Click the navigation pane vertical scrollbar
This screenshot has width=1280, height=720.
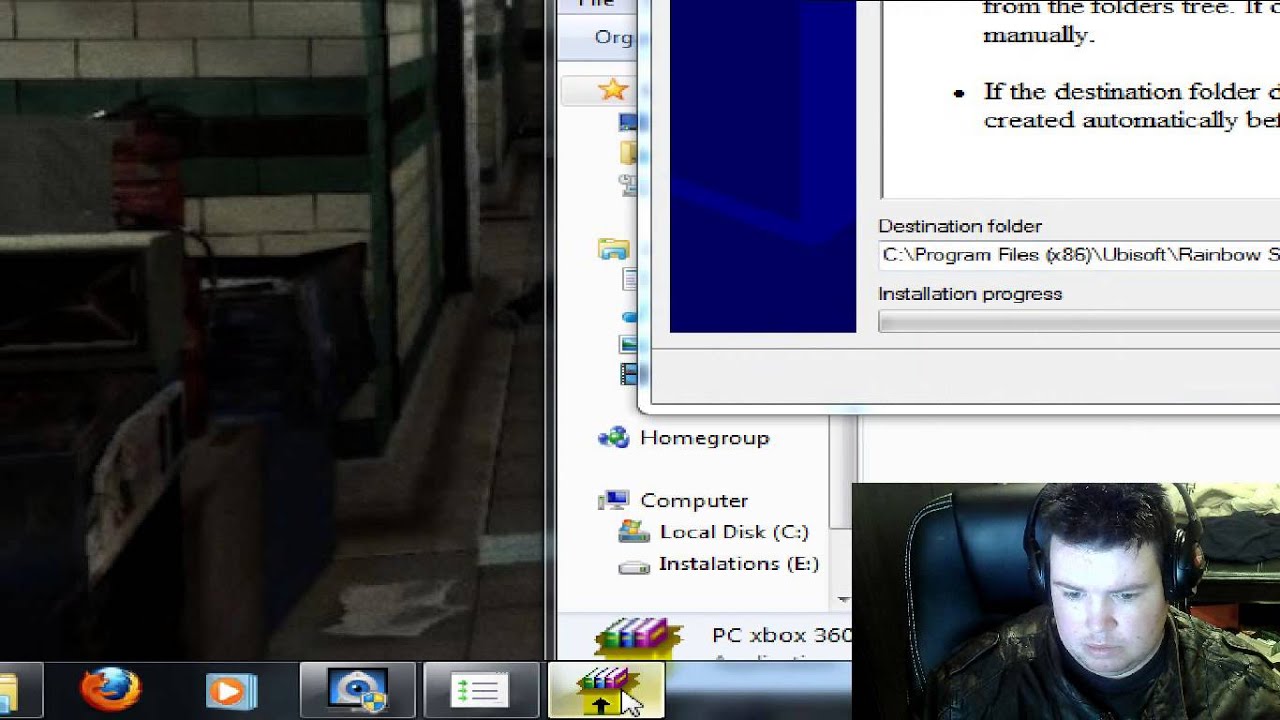[843, 473]
